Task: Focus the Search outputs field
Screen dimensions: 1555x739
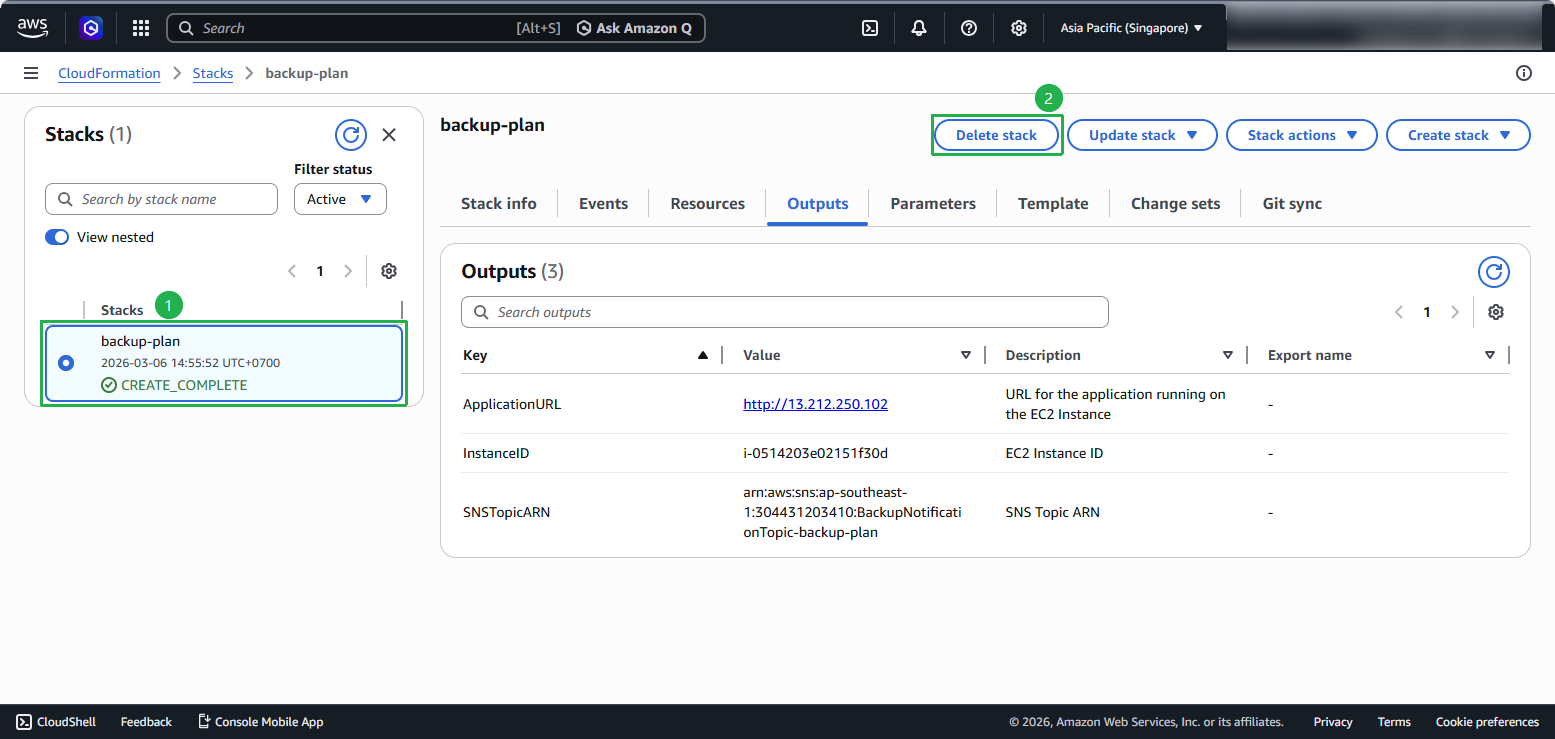Action: coord(785,312)
